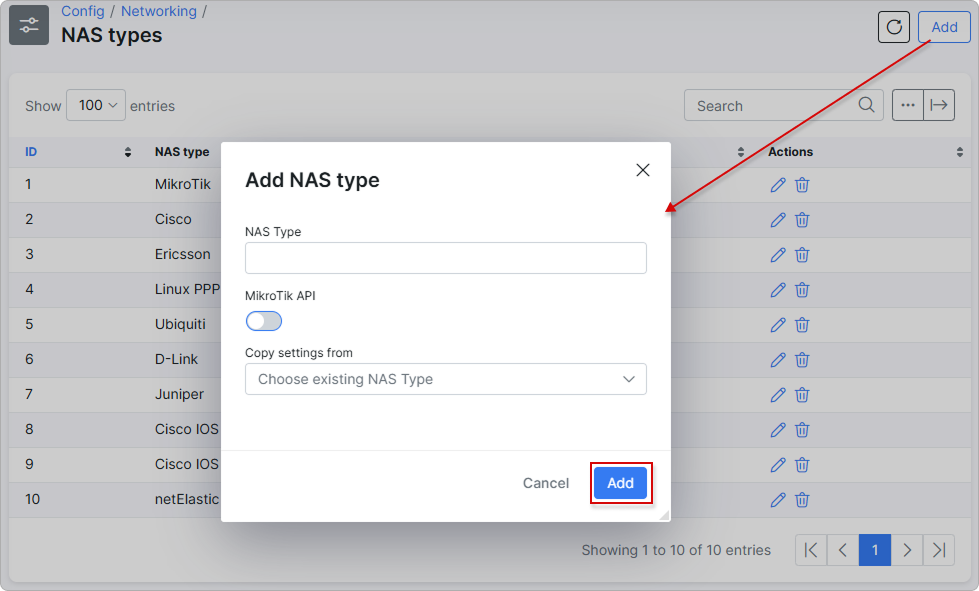Image resolution: width=979 pixels, height=591 pixels.
Task: Remove Linux PPP row with trash icon
Action: coord(802,290)
